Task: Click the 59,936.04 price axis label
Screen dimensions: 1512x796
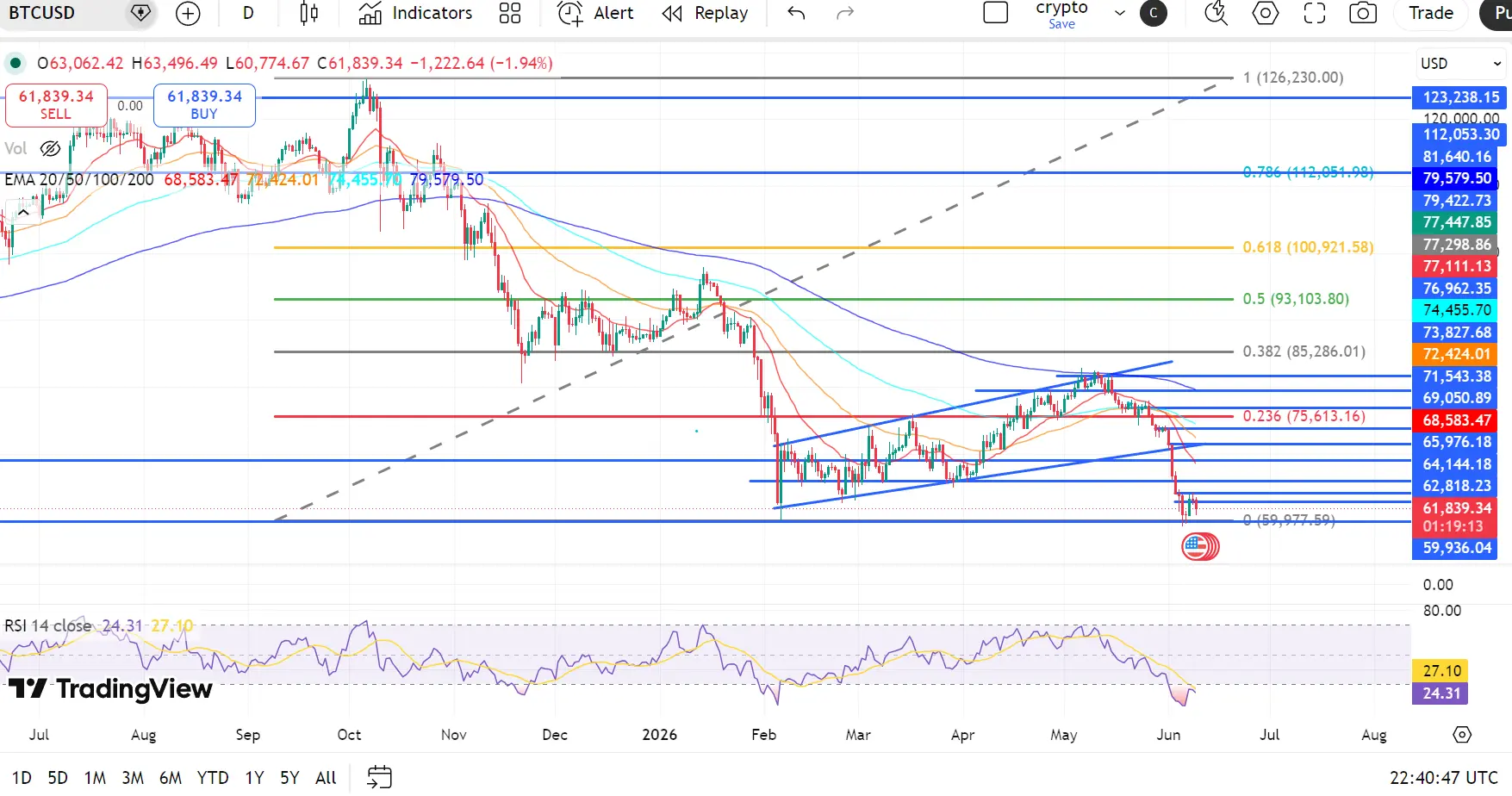Action: point(1456,548)
